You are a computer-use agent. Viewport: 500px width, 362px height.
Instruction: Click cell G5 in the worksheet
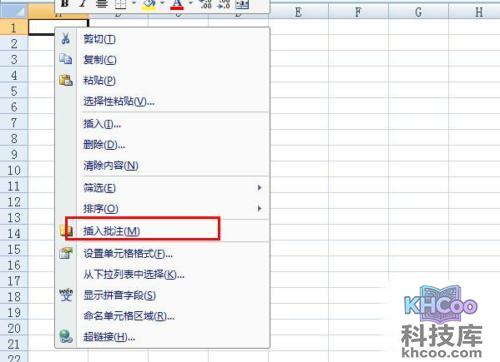coord(419,91)
